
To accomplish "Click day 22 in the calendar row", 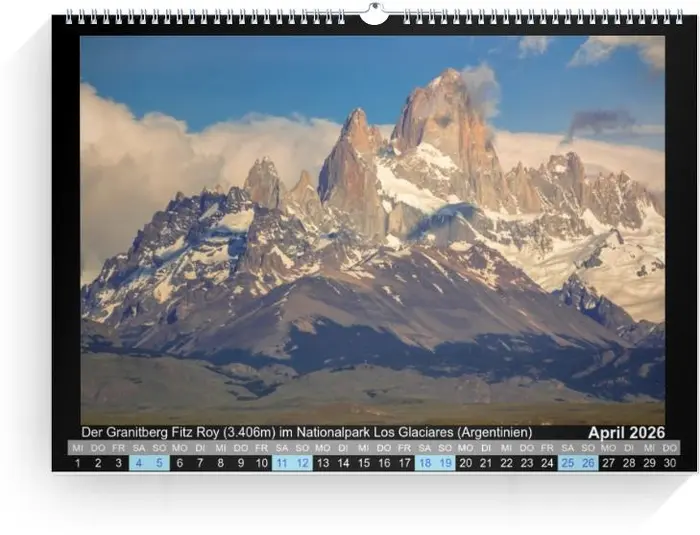I will pos(507,463).
